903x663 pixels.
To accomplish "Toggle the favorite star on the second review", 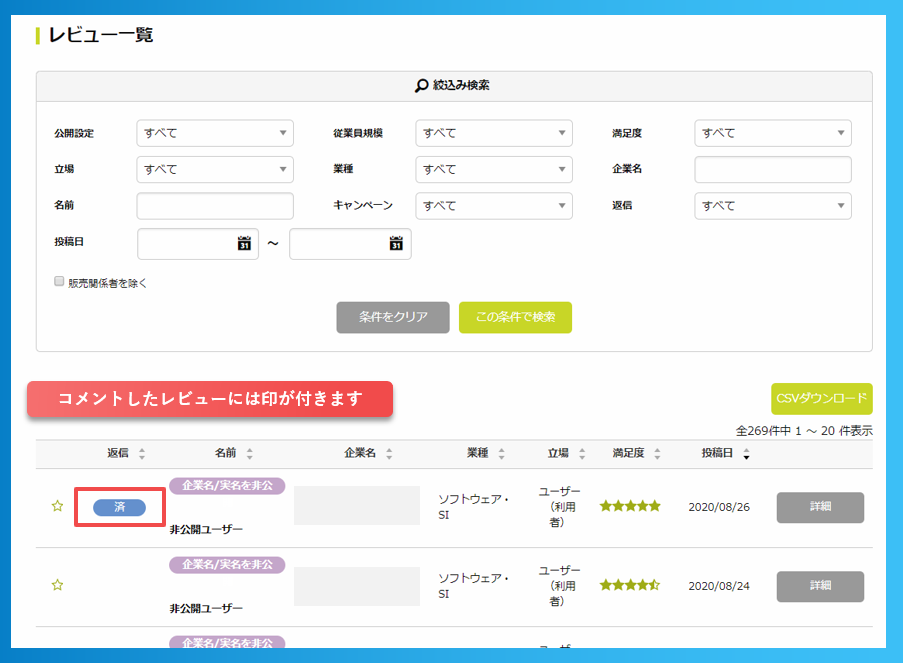I will [x=57, y=585].
